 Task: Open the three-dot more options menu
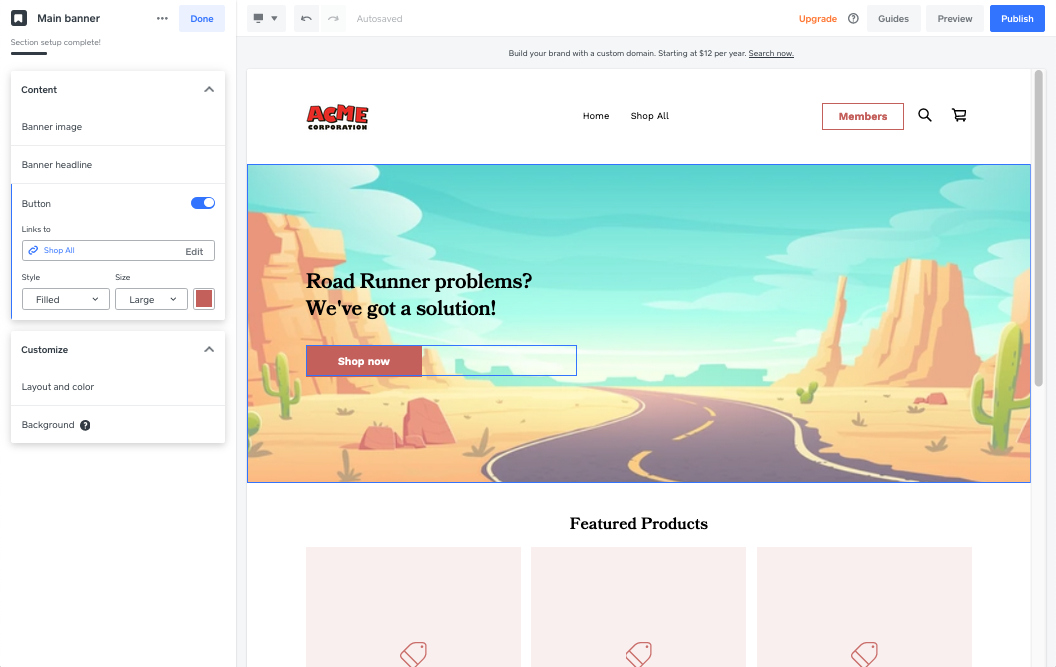click(162, 18)
